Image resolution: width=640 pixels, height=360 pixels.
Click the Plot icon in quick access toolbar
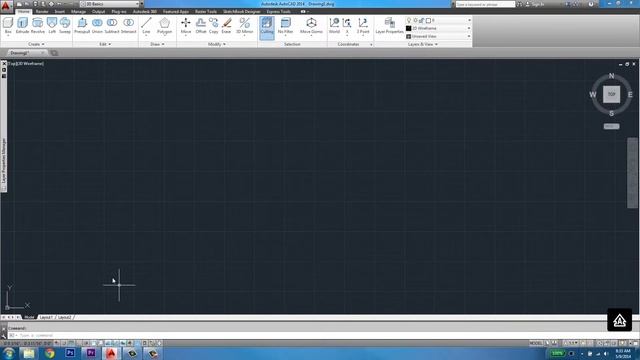click(x=51, y=4)
